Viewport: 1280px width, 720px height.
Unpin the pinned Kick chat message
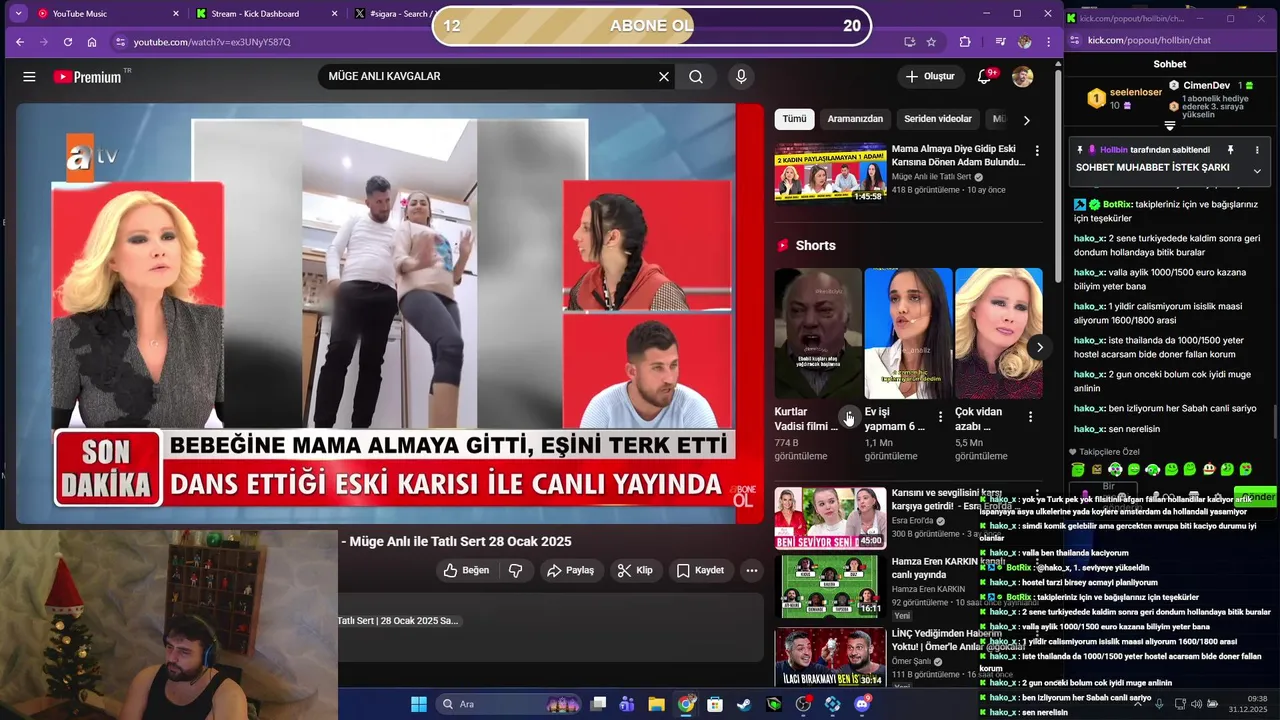pos(1230,150)
